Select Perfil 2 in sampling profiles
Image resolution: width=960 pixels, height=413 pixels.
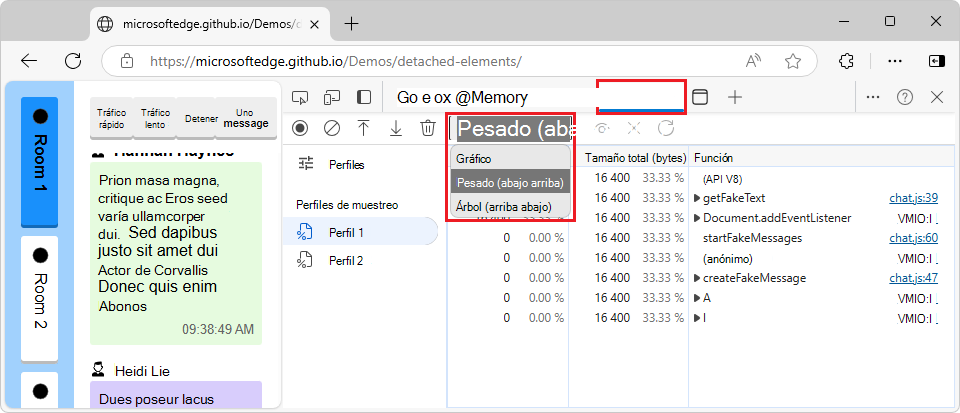click(x=346, y=260)
